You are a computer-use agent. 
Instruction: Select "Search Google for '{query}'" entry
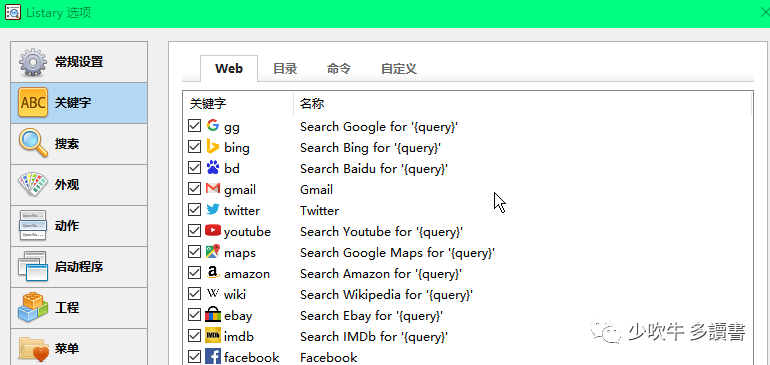click(379, 127)
